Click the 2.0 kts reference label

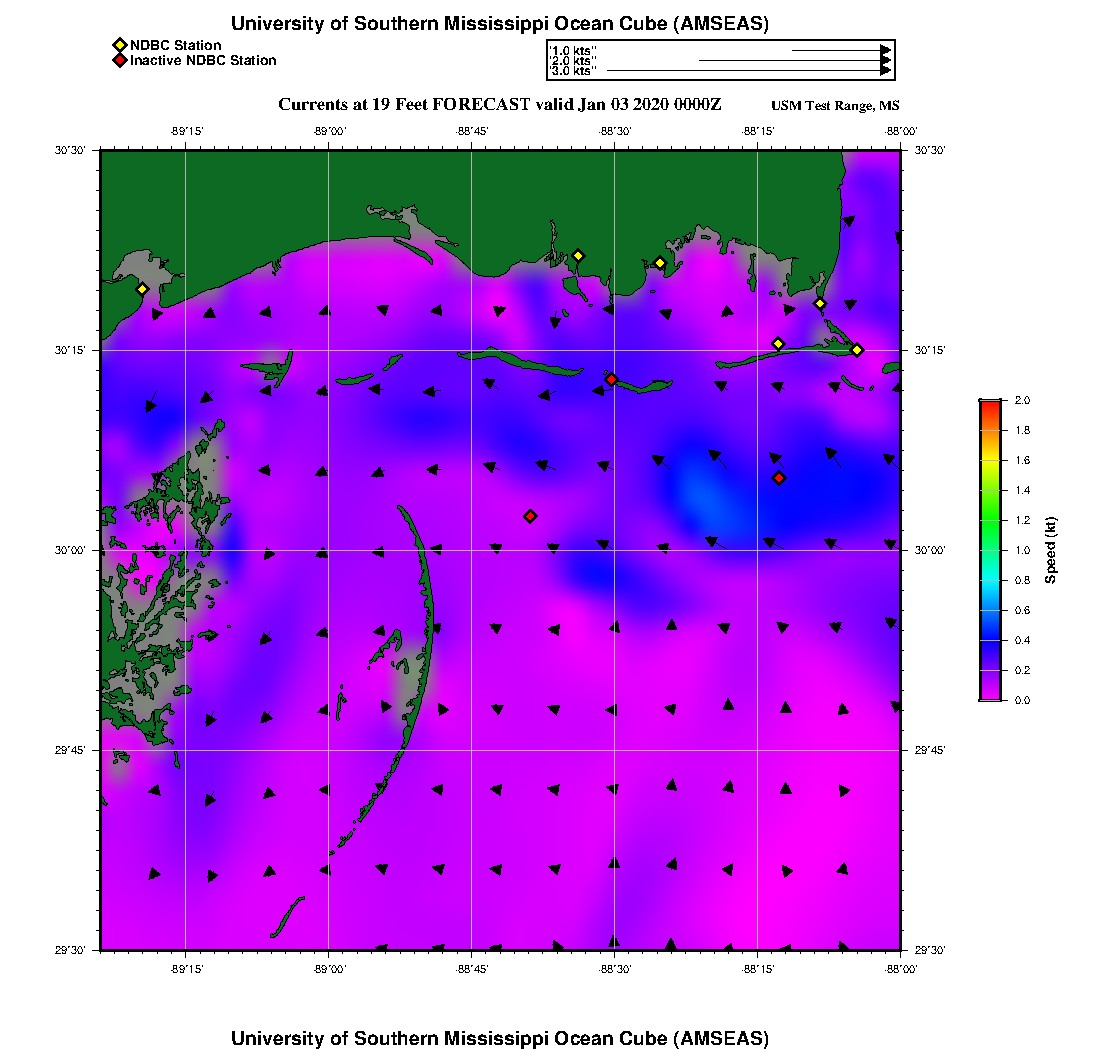(x=573, y=61)
